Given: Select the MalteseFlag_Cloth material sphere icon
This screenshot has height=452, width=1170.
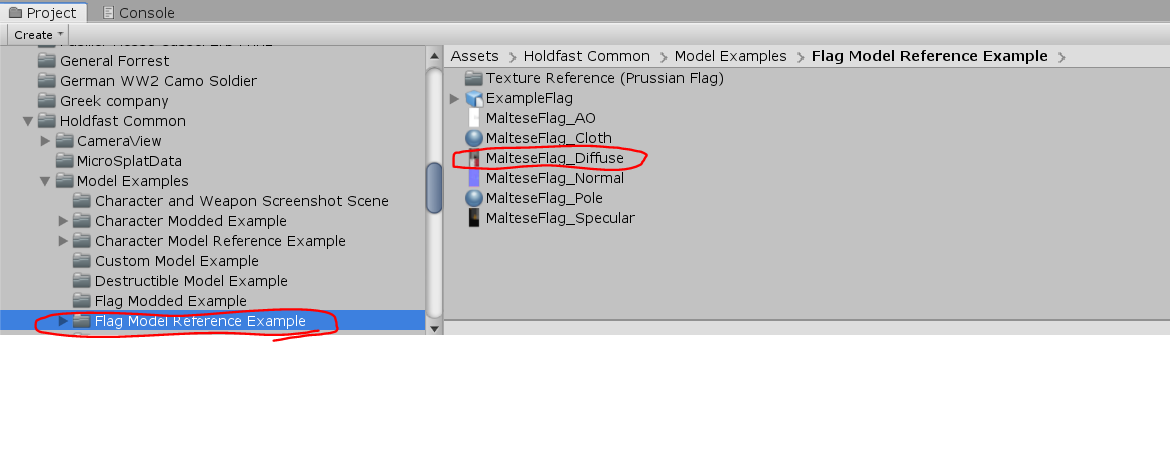Looking at the screenshot, I should point(474,138).
